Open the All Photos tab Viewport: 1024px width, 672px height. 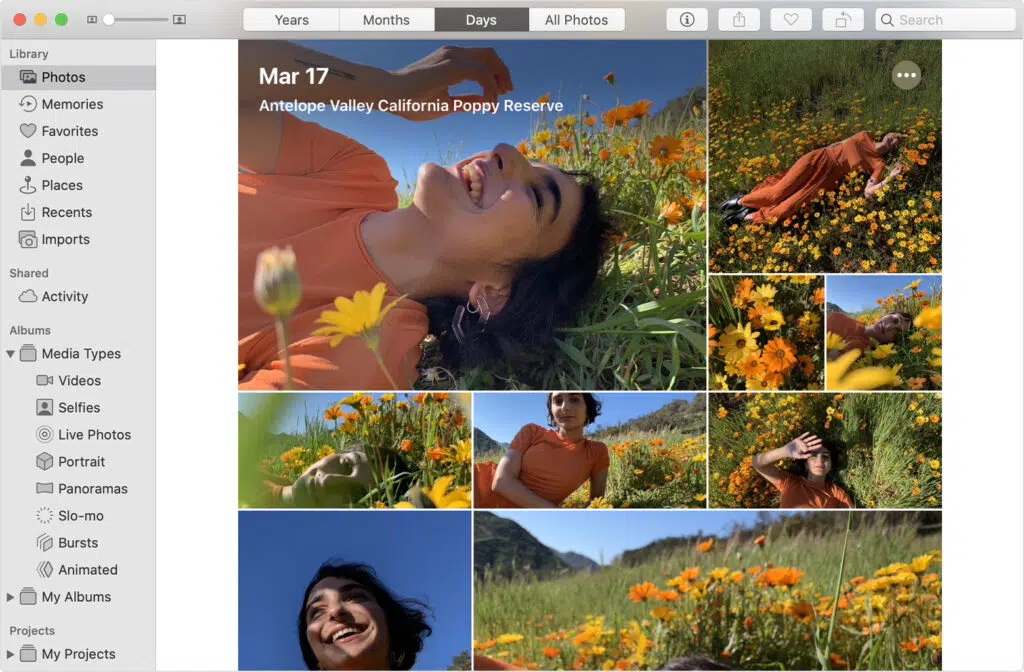(x=577, y=19)
